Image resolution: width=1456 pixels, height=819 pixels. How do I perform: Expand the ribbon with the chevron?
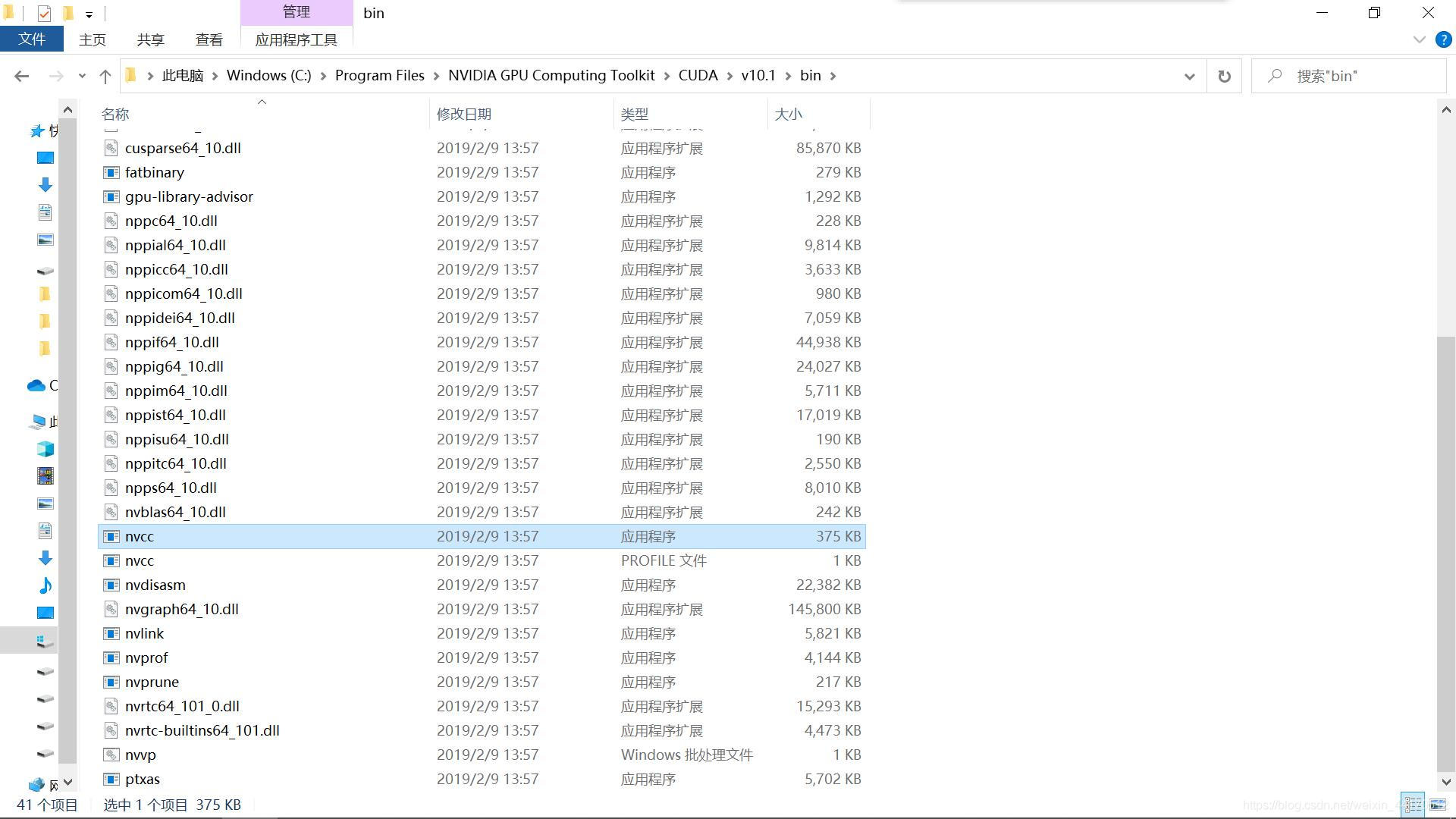[1420, 39]
